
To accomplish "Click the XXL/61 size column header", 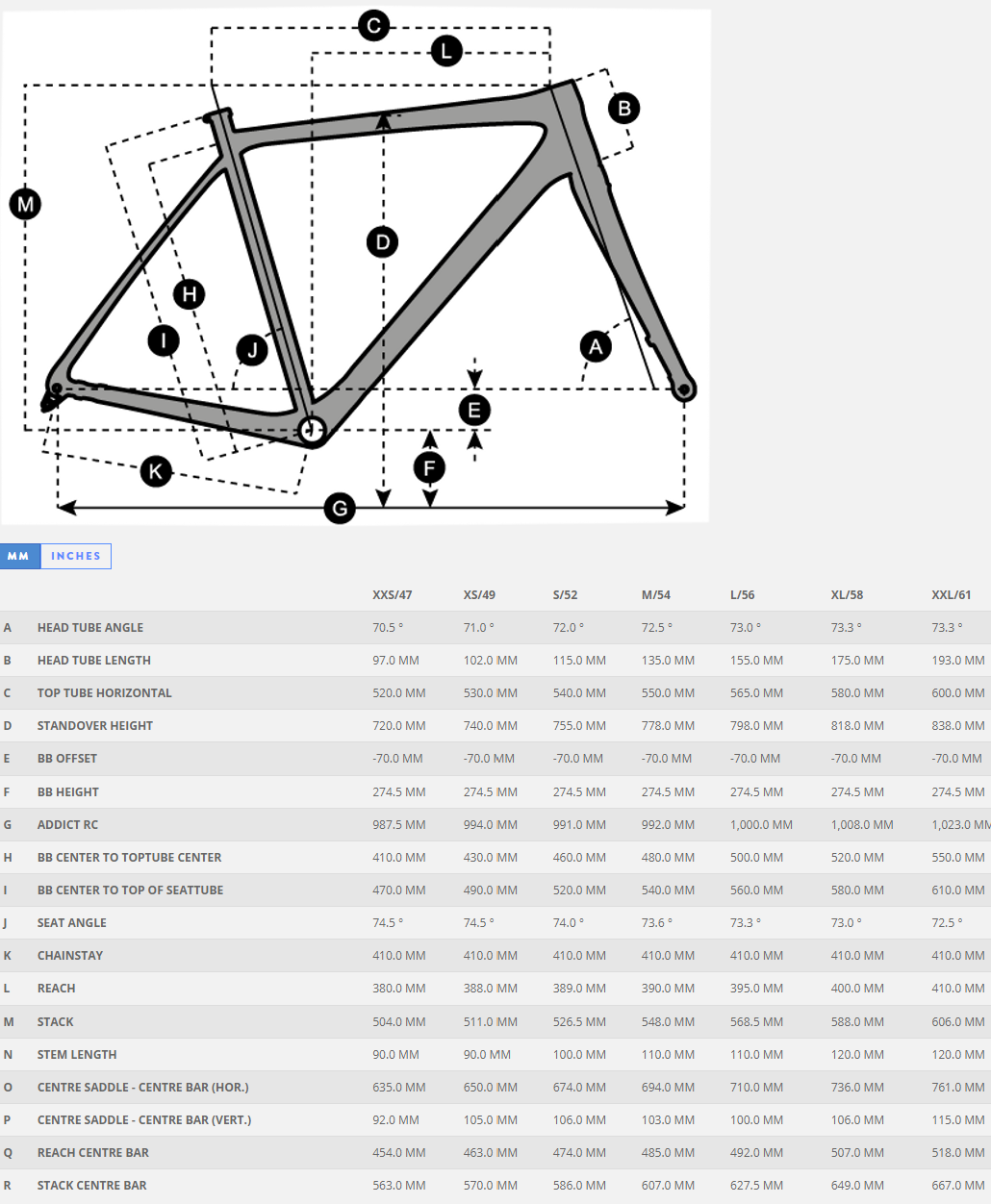I will point(951,595).
